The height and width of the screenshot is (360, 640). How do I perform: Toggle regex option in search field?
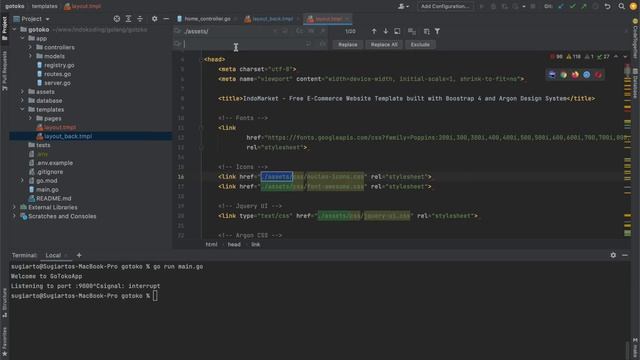322,31
